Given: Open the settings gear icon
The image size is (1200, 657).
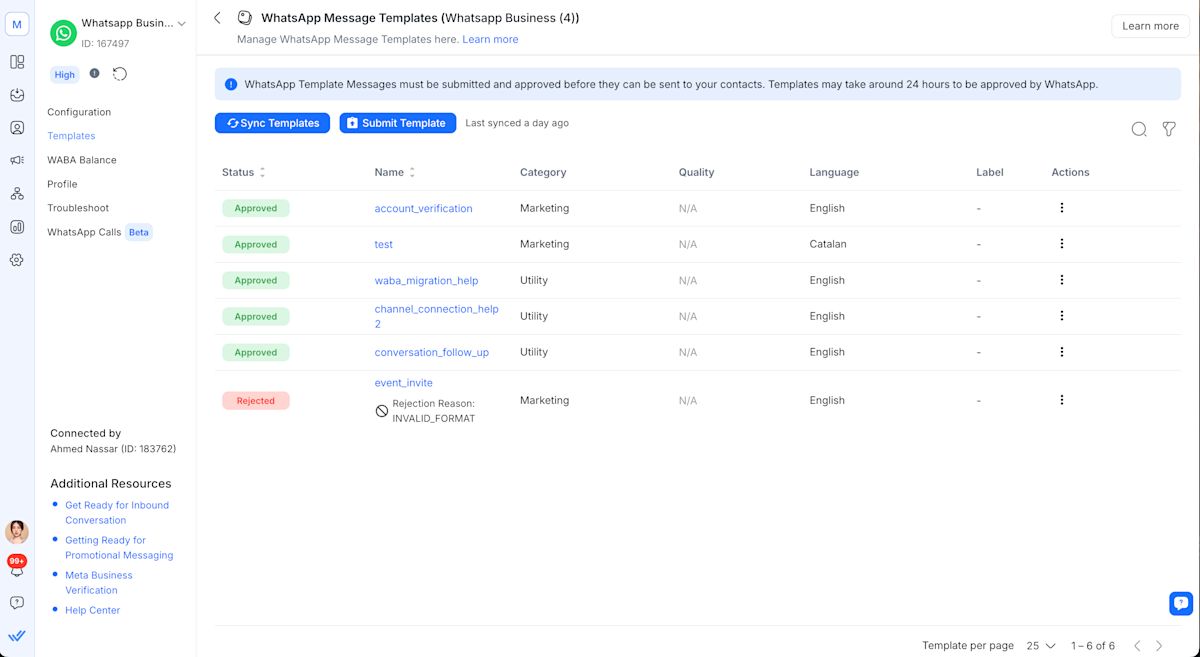Looking at the screenshot, I should click(16, 260).
